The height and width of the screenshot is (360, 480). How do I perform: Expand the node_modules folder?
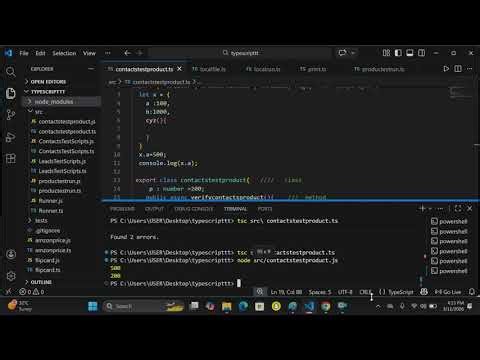tap(54, 101)
